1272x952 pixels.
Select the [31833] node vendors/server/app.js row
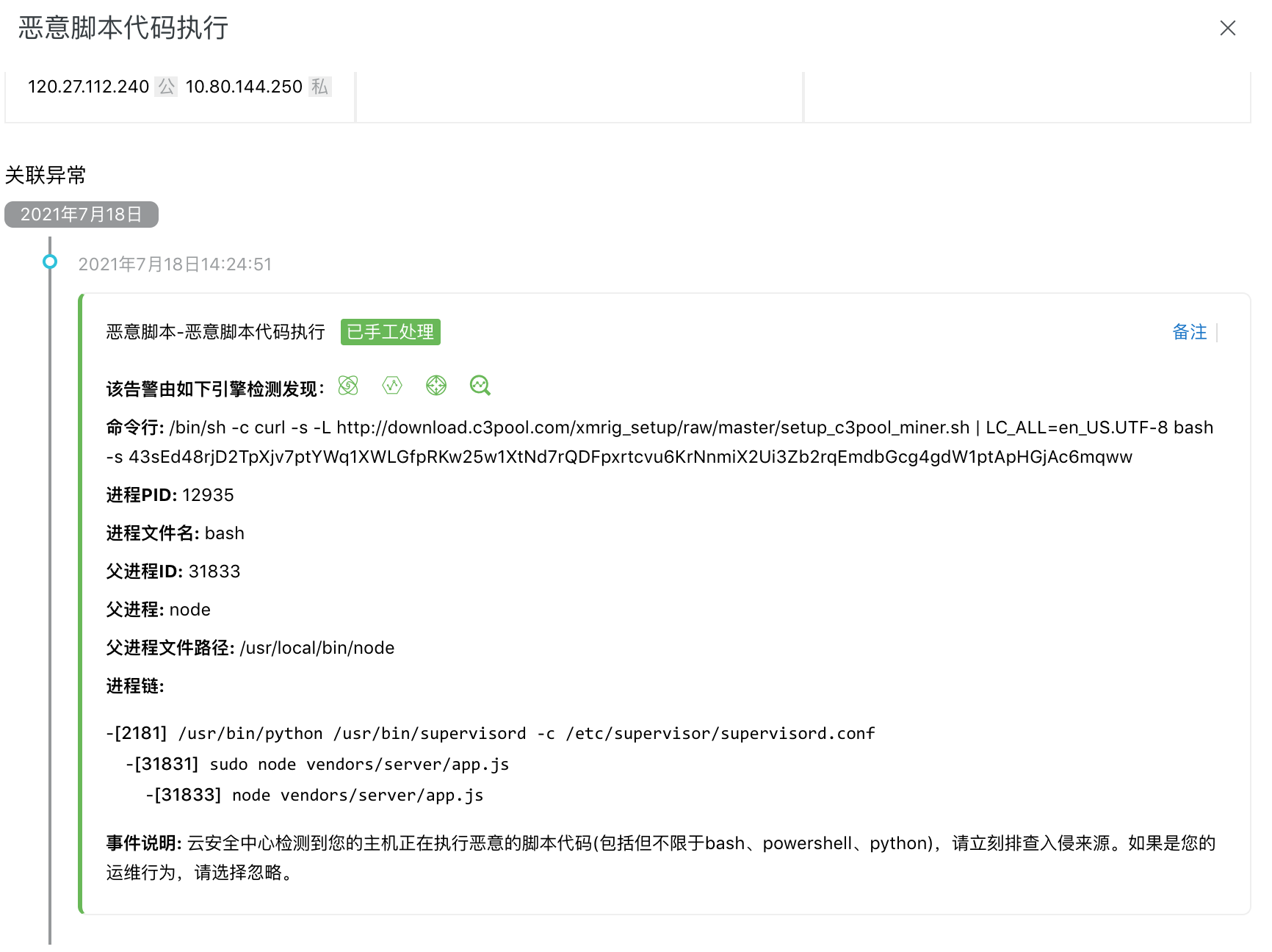pos(314,795)
